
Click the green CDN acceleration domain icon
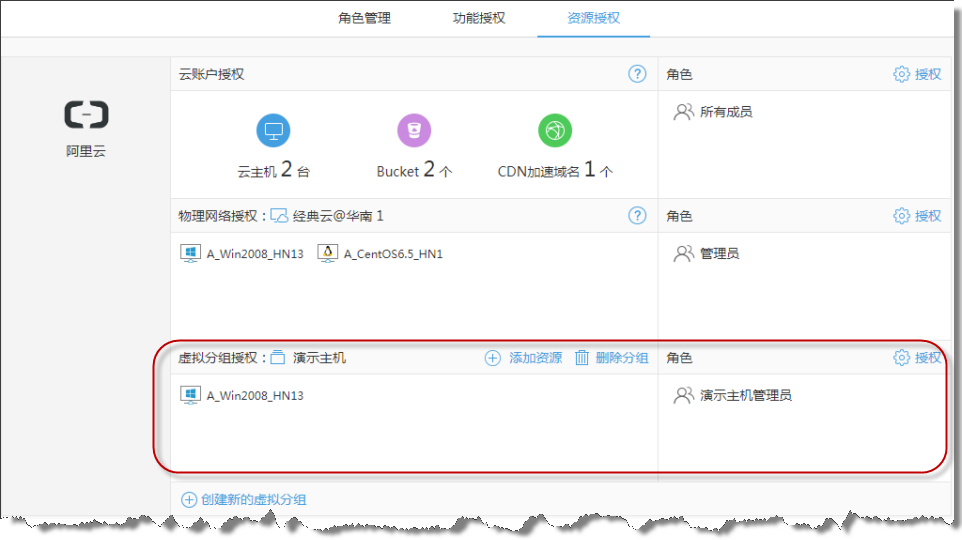555,130
